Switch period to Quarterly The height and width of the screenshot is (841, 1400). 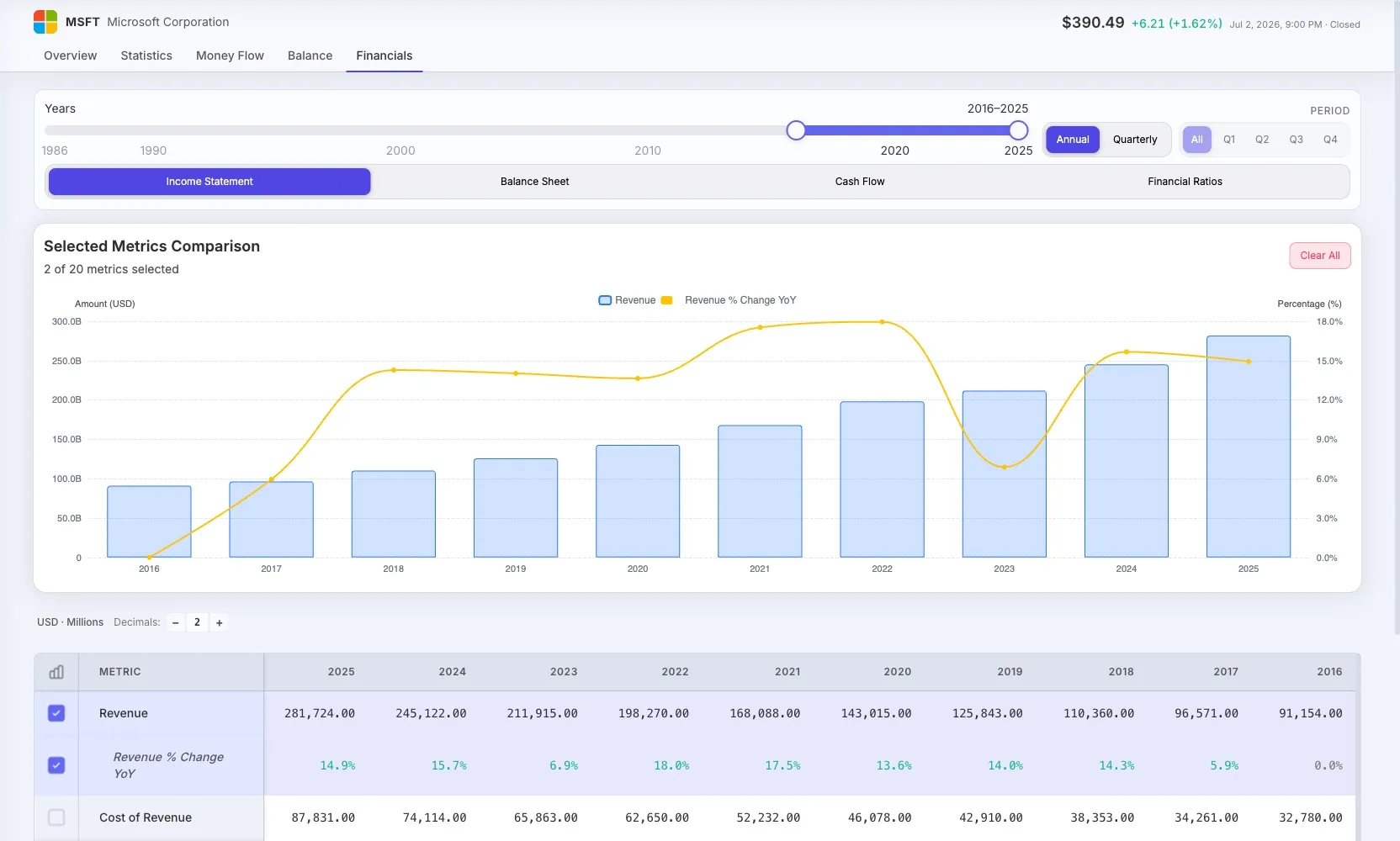pos(1135,140)
